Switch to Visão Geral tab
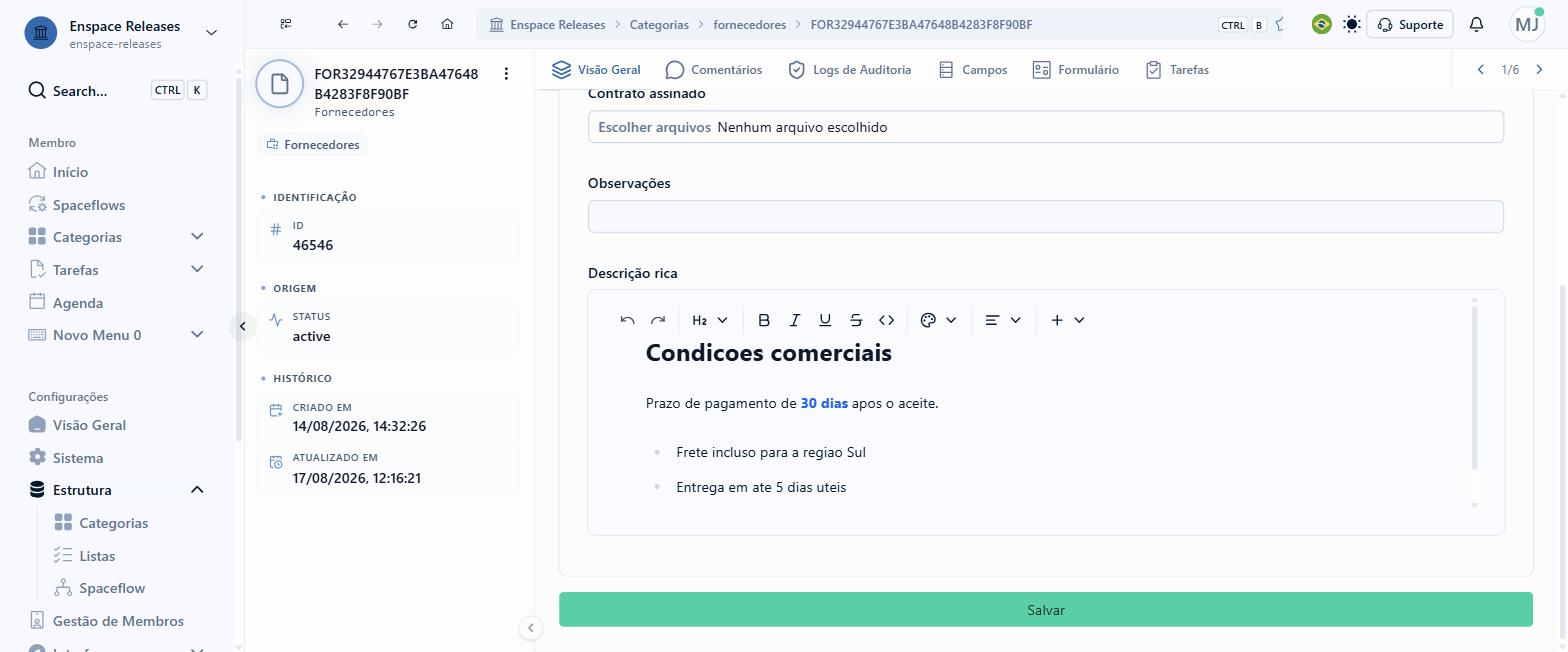 coord(596,70)
